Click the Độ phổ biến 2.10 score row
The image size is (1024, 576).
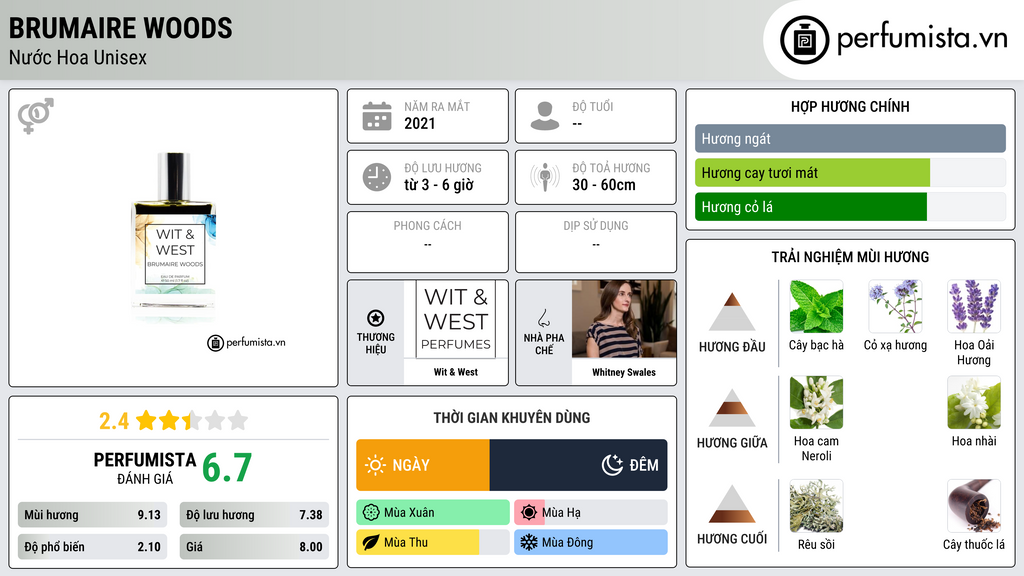pos(92,547)
